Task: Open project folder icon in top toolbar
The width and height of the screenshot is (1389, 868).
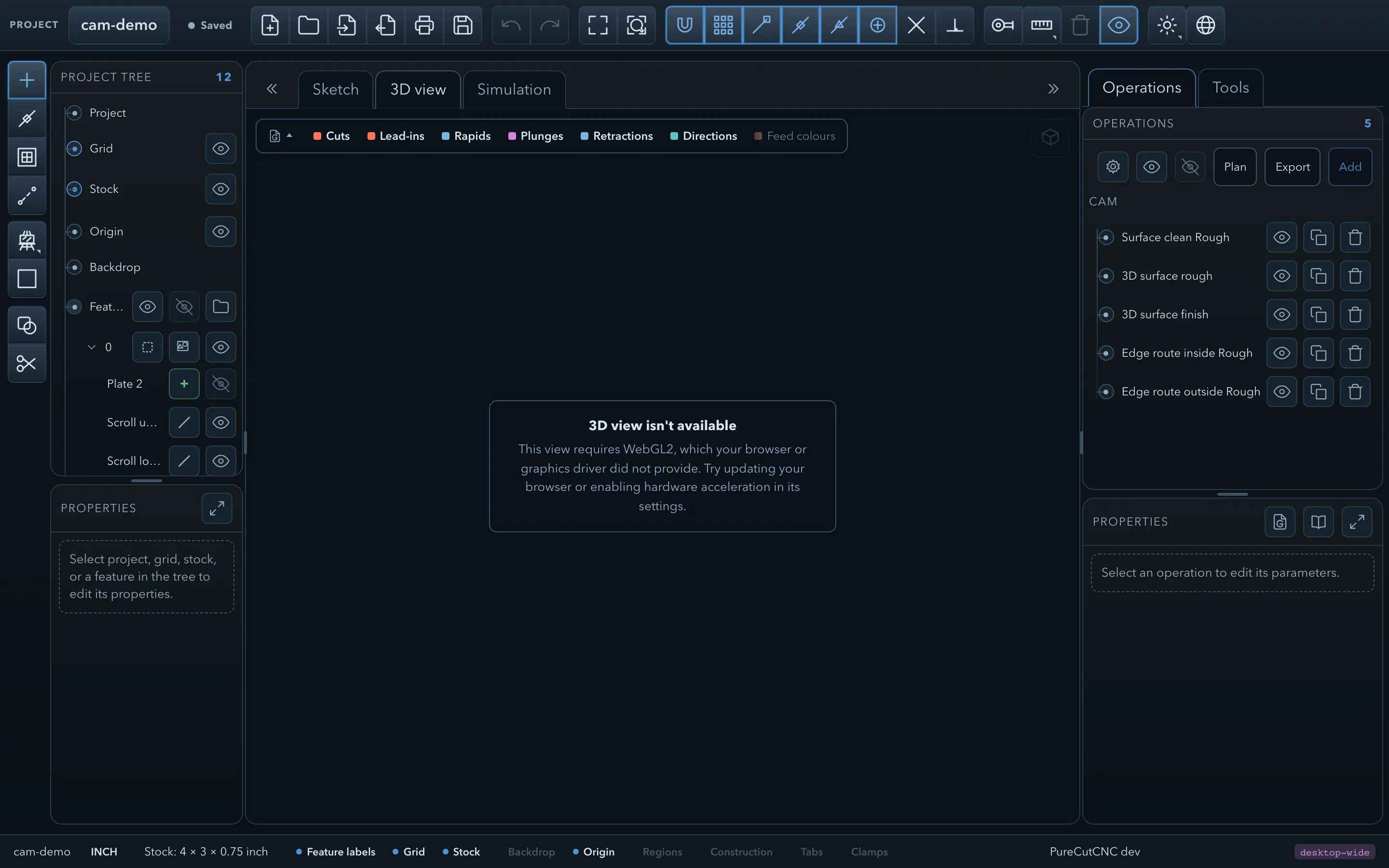Action: click(x=308, y=25)
